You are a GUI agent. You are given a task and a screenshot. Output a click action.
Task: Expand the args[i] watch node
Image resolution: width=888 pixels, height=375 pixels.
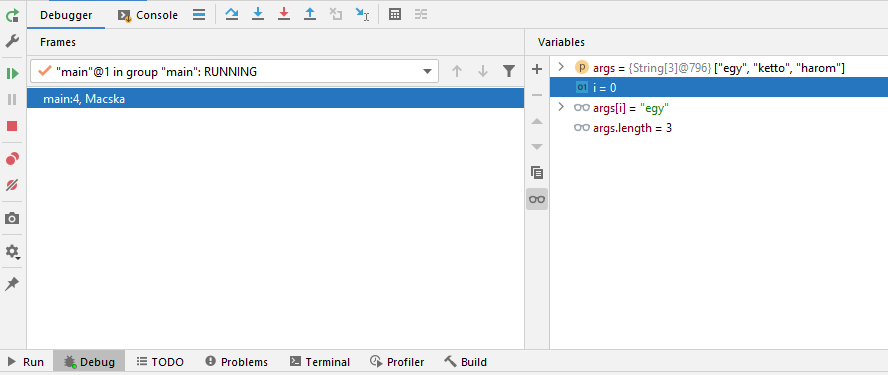561,107
